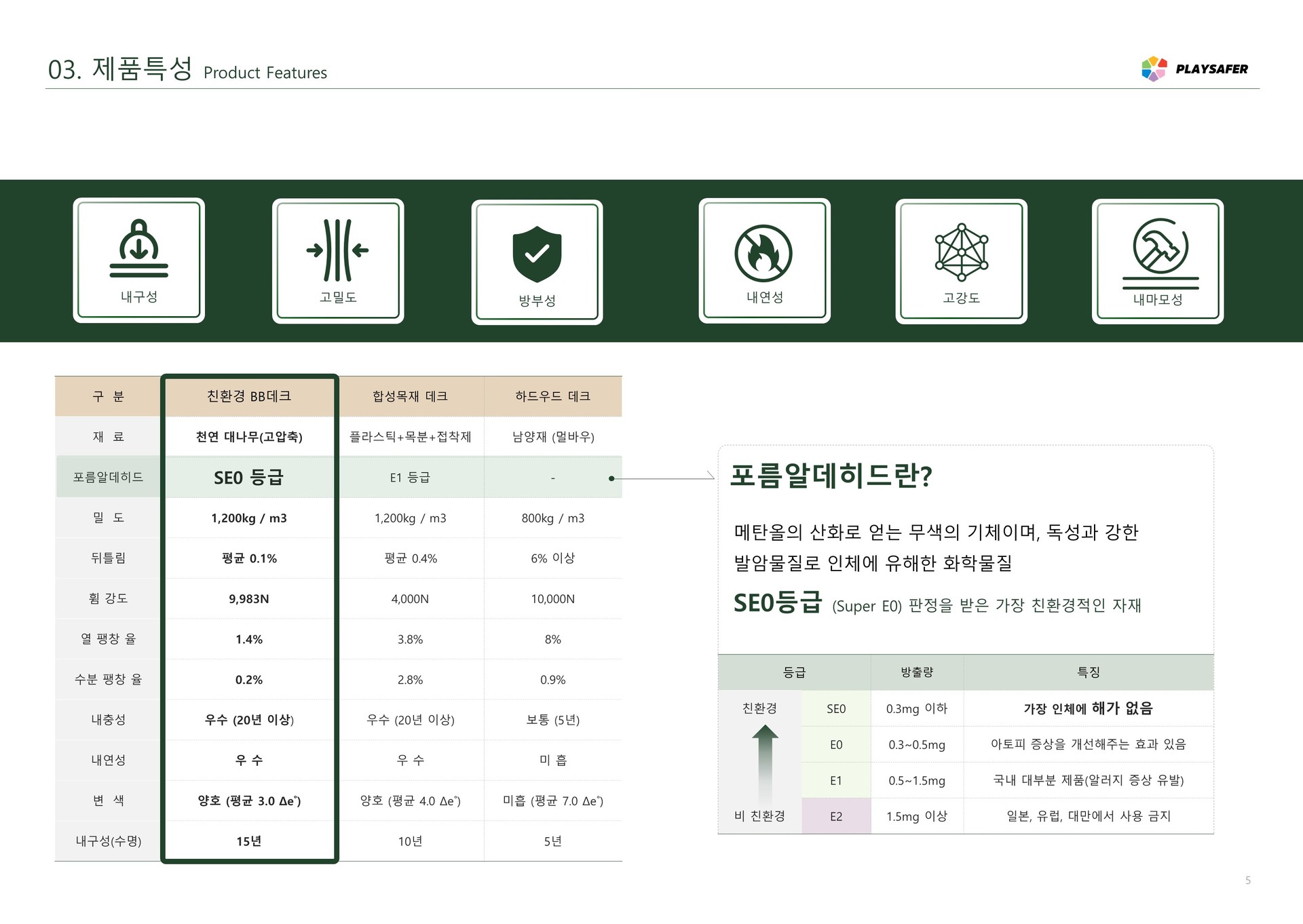Click the 친환경 BB데크 column header
This screenshot has height=924, width=1303.
tap(249, 396)
